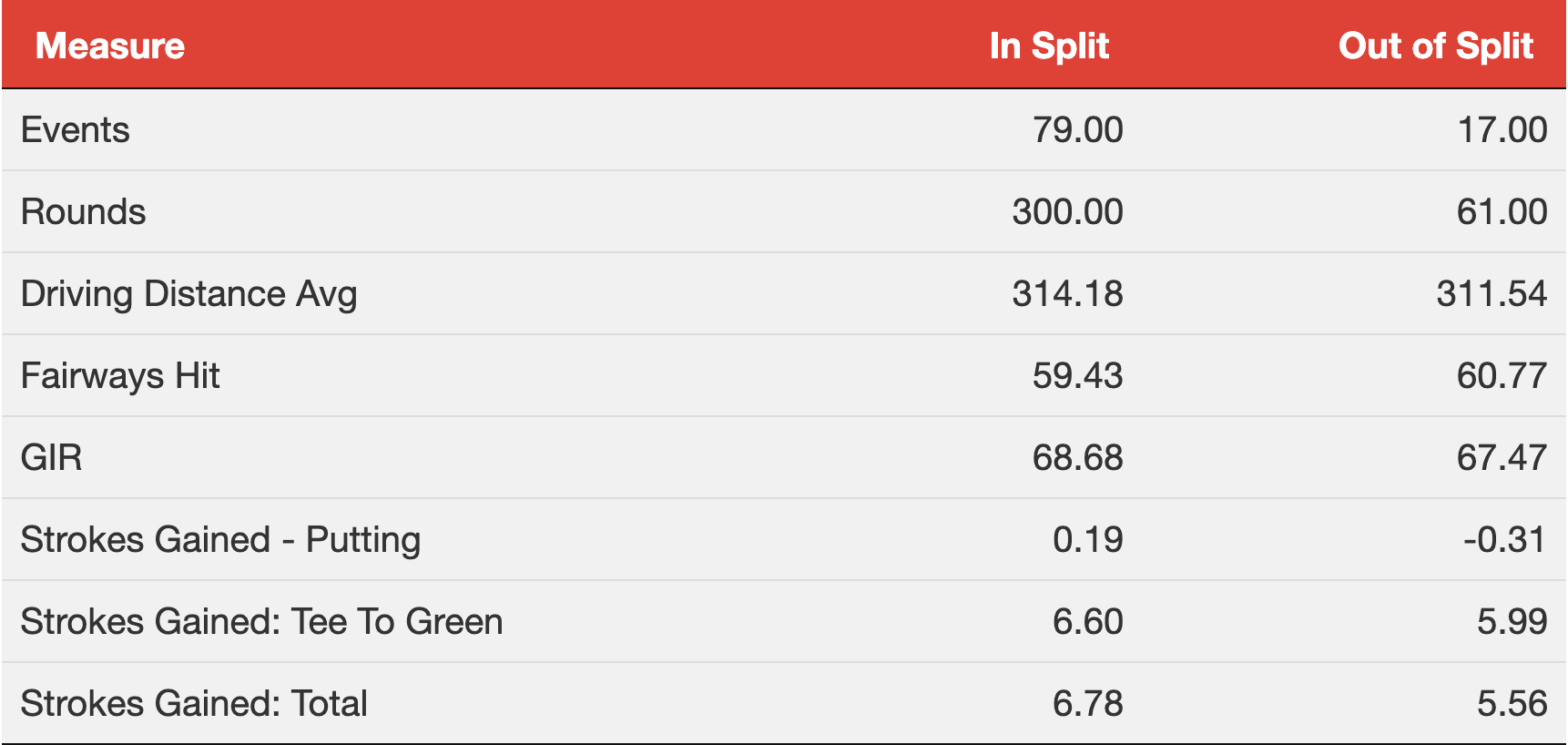Click the In Split column header

[x=1049, y=46]
